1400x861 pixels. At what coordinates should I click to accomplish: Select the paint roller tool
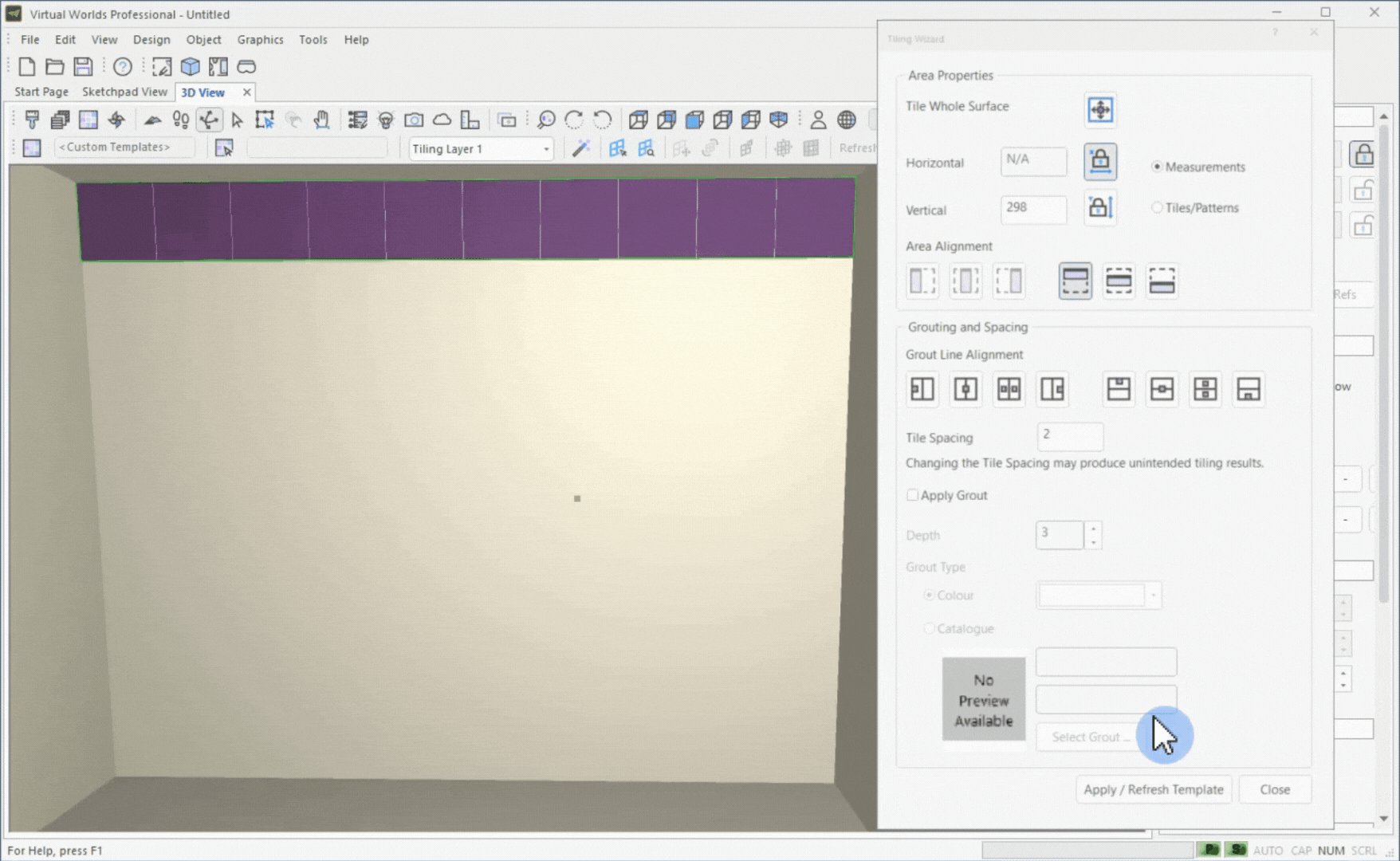coord(32,120)
